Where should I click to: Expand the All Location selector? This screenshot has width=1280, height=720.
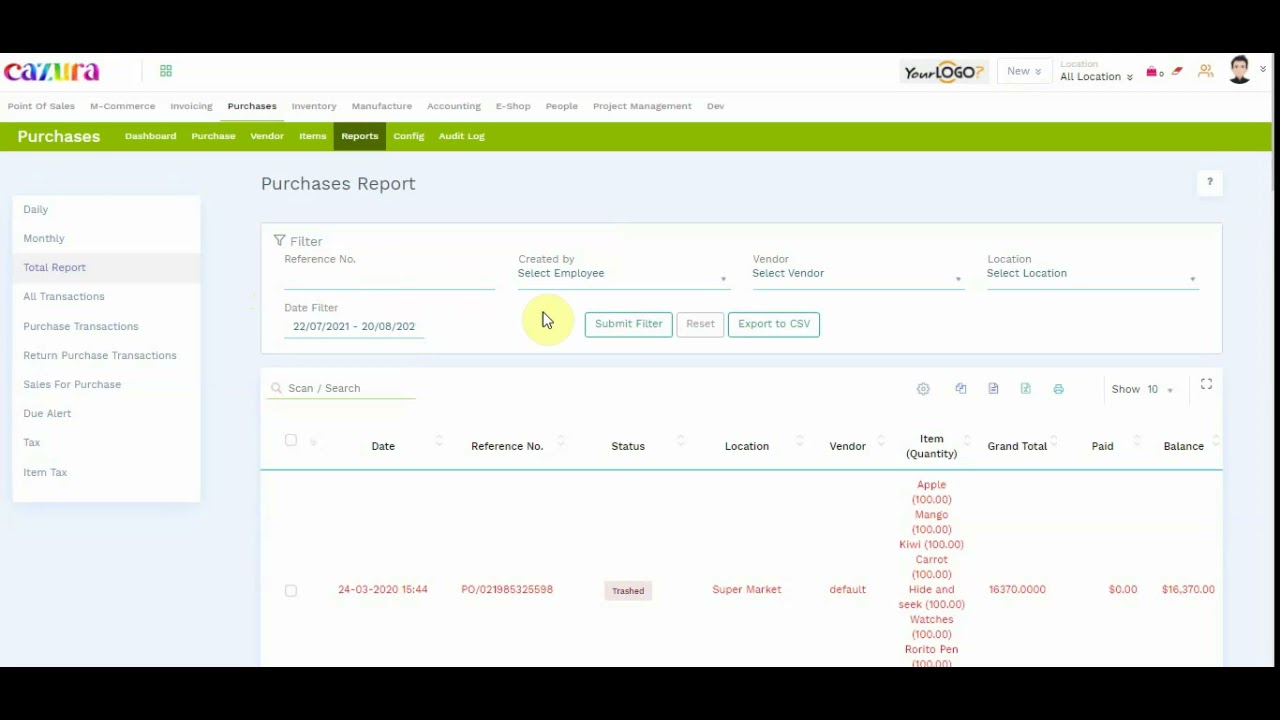1096,77
